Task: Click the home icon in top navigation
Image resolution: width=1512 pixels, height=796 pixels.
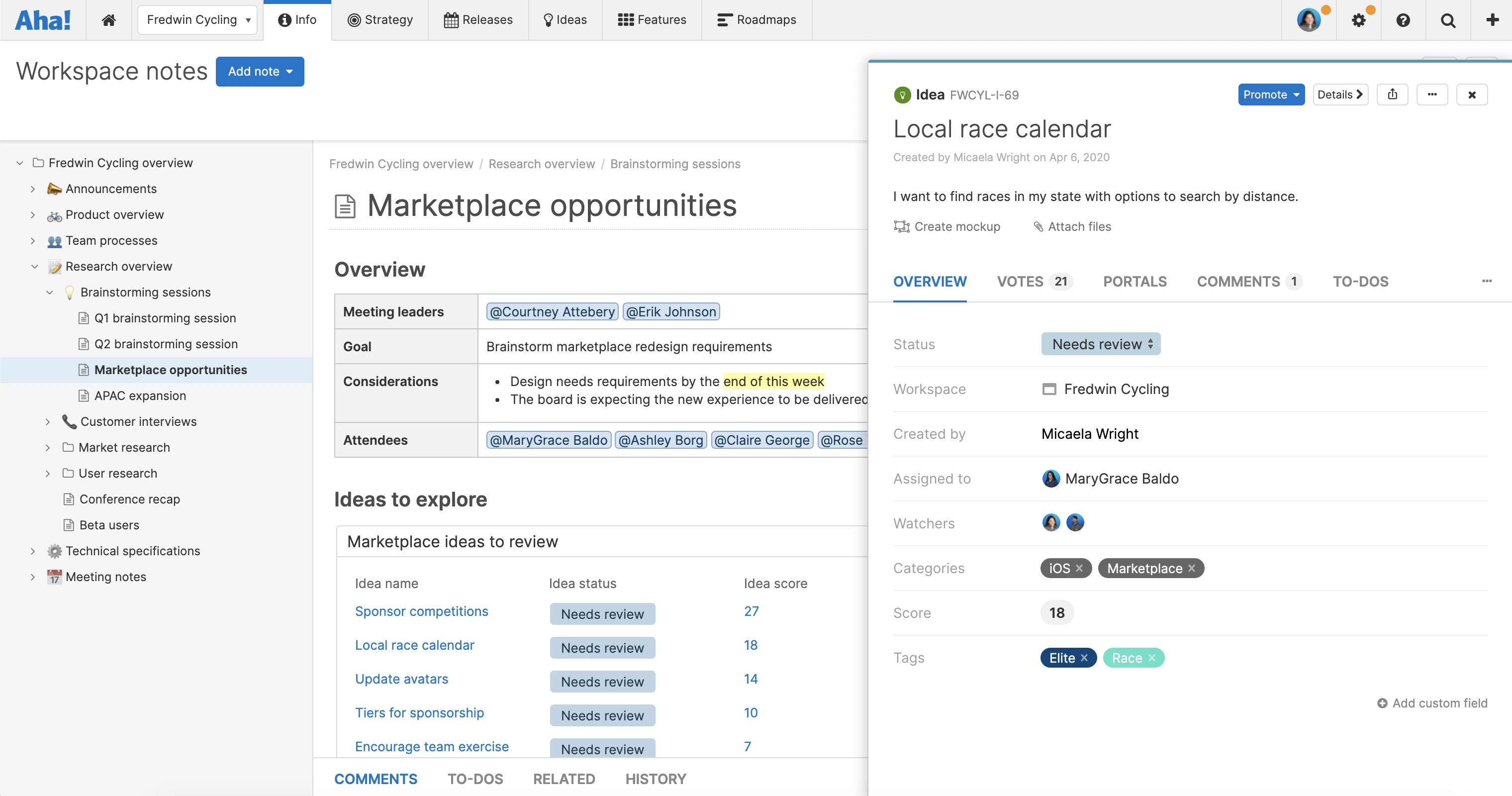Action: coord(108,20)
